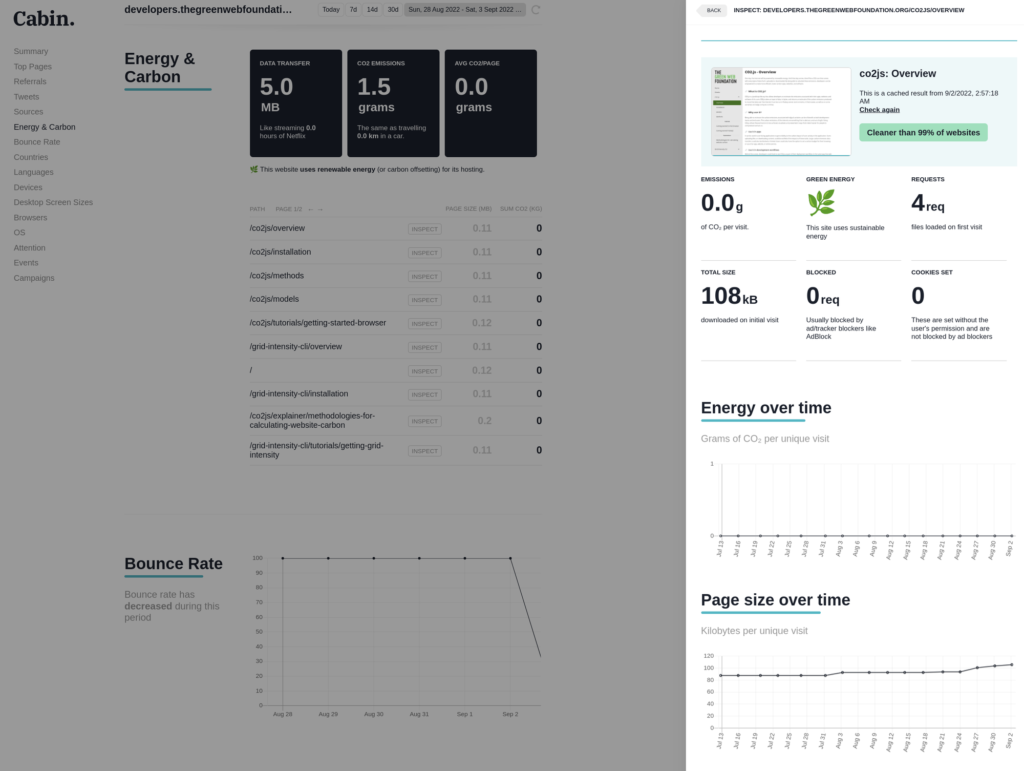This screenshot has height=771, width=1024.
Task: Click the Page Size (MB) column header
Action: coord(468,209)
